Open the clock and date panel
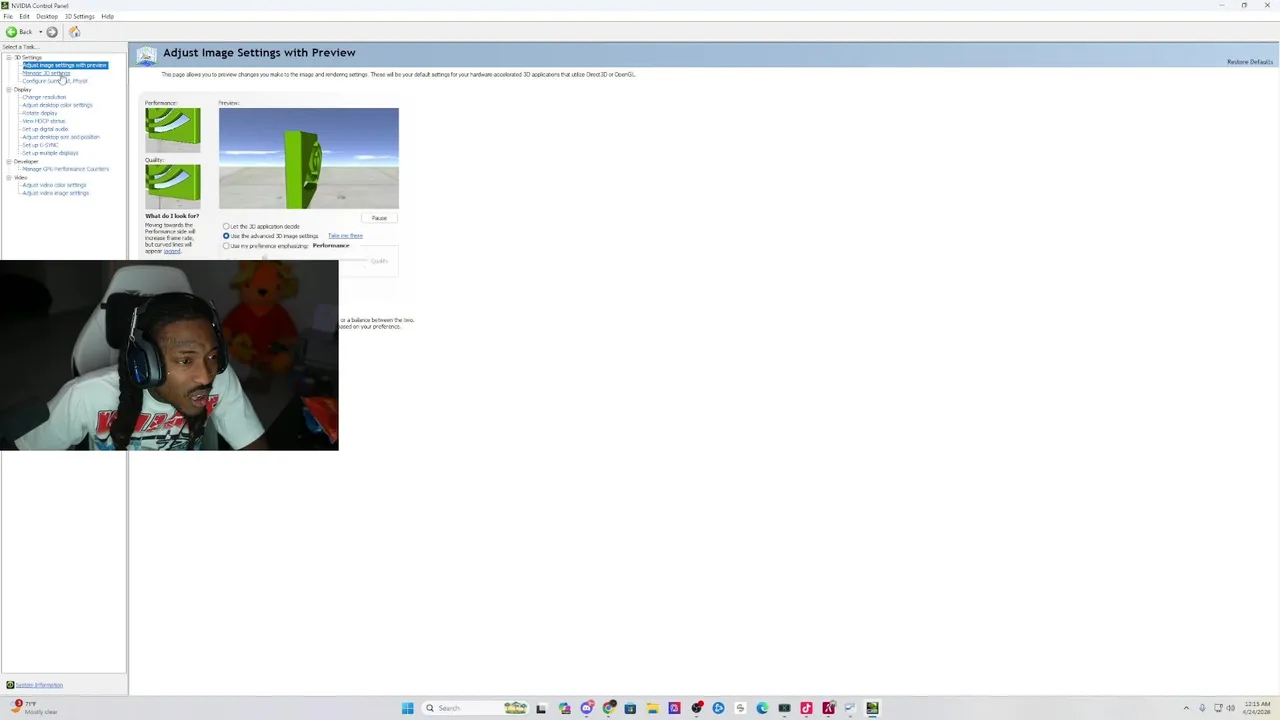Screen dimensions: 1280x720 tap(1257, 708)
